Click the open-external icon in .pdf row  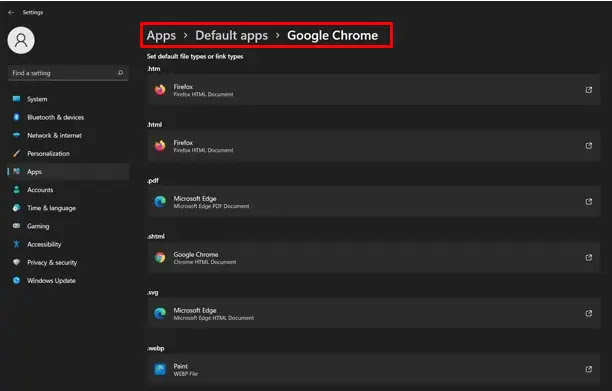[589, 201]
